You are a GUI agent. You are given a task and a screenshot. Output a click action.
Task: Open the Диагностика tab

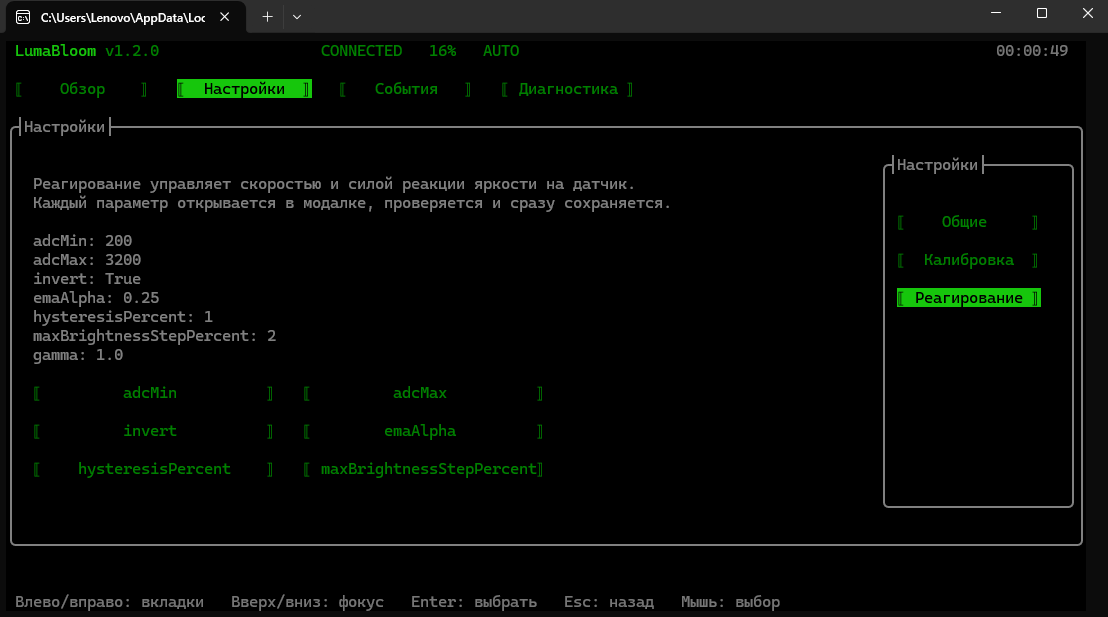567,89
